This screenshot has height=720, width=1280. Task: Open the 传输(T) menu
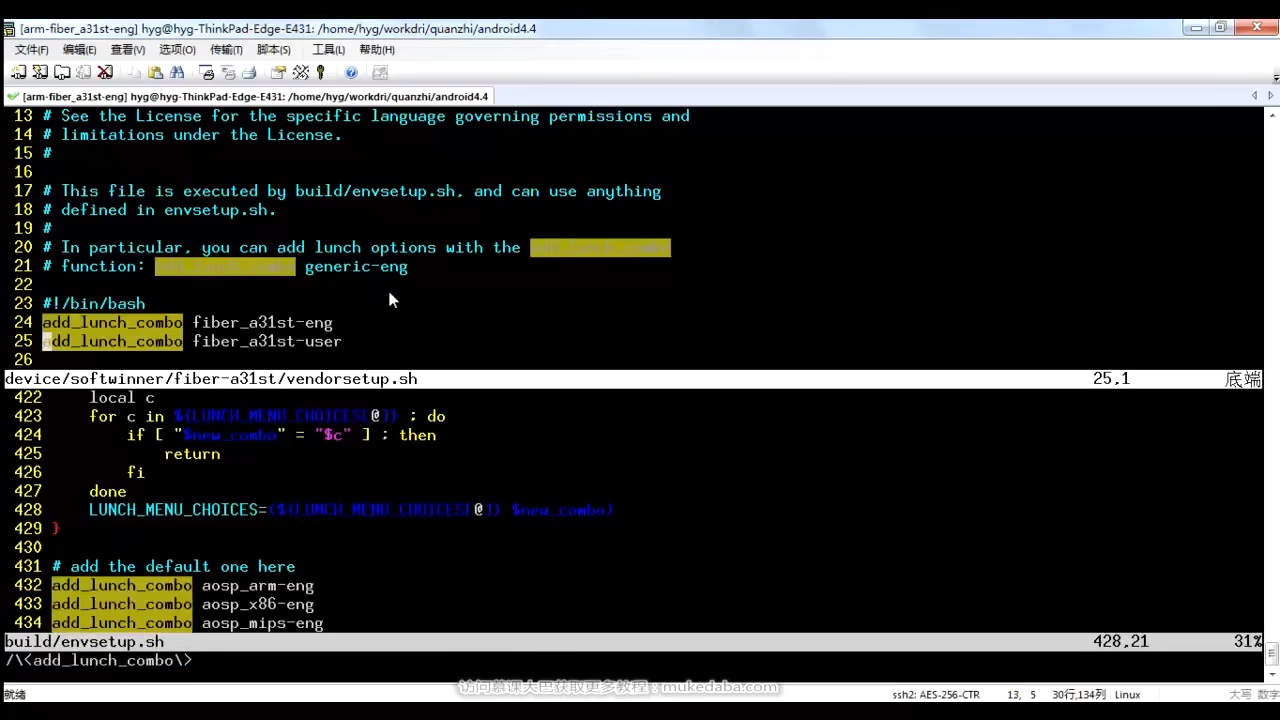coord(226,49)
